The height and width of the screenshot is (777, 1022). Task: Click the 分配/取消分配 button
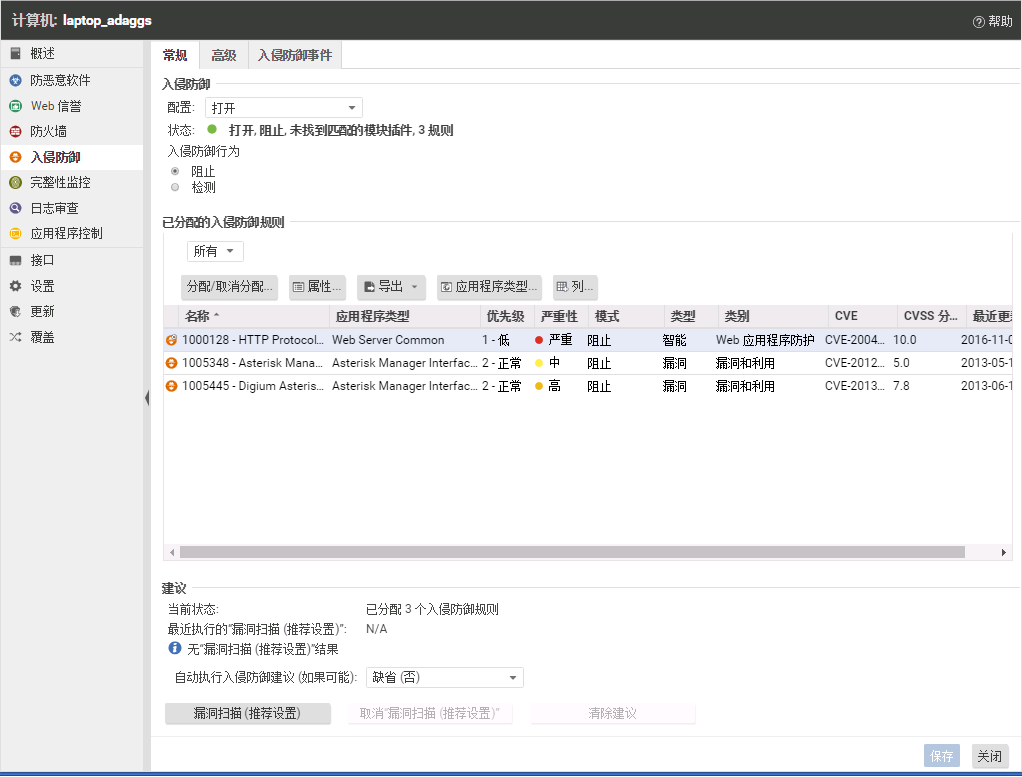(x=230, y=287)
